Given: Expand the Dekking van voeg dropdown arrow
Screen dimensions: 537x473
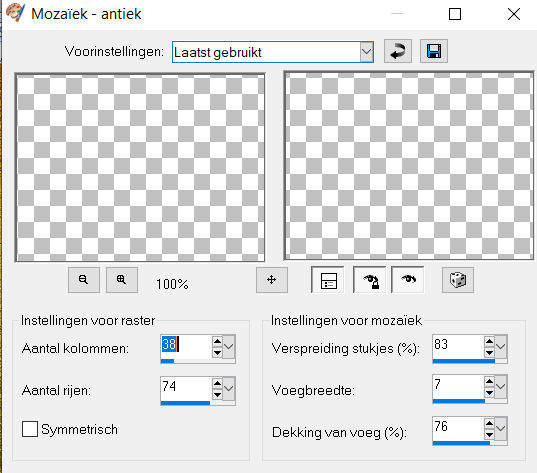Looking at the screenshot, I should coord(501,428).
